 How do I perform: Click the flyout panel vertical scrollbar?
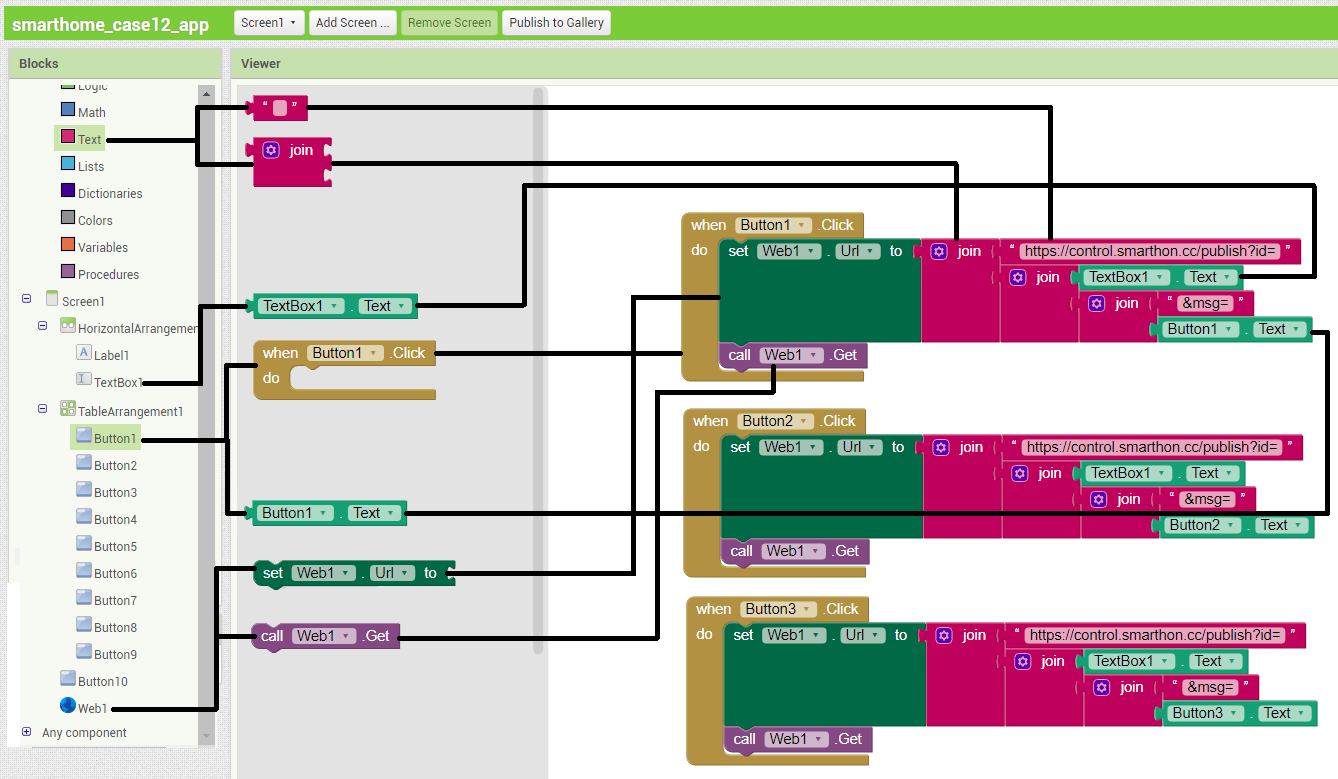click(x=539, y=370)
